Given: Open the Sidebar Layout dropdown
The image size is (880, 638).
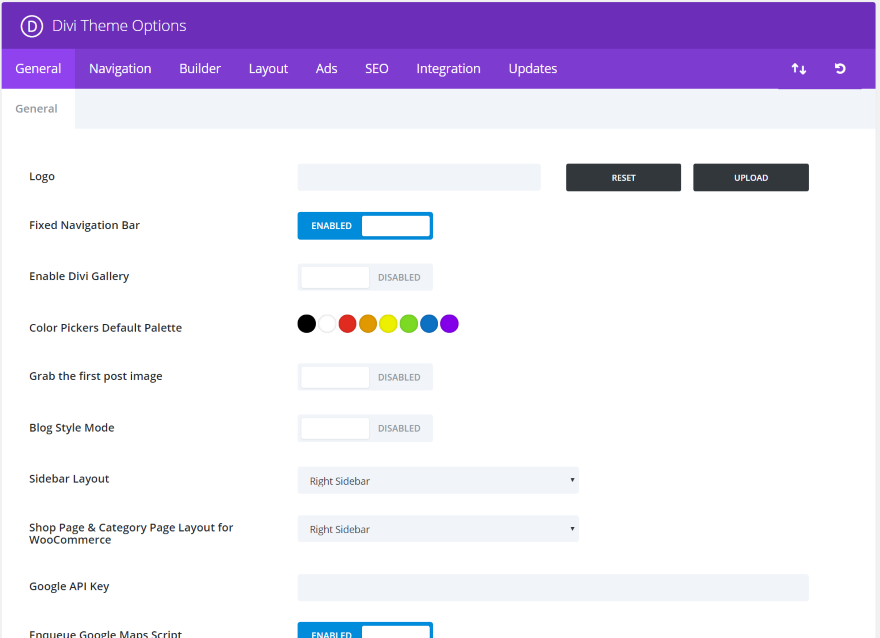Looking at the screenshot, I should click(x=438, y=481).
